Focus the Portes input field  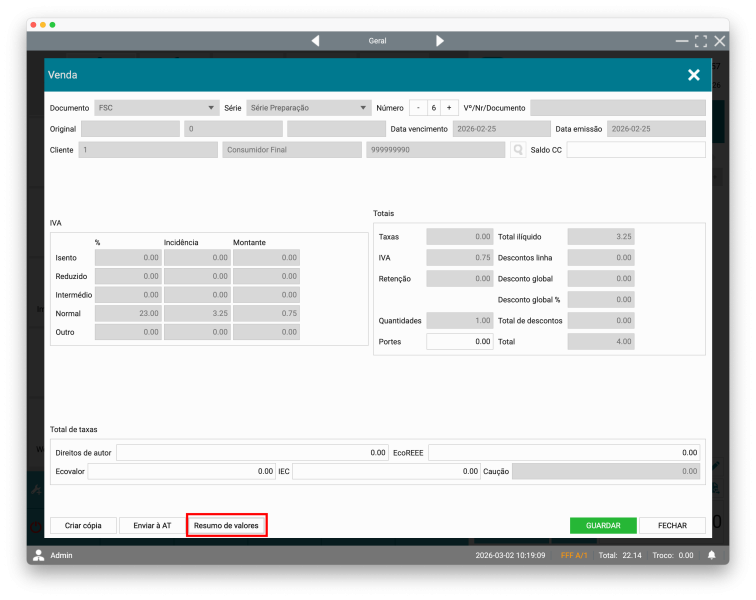[460, 341]
